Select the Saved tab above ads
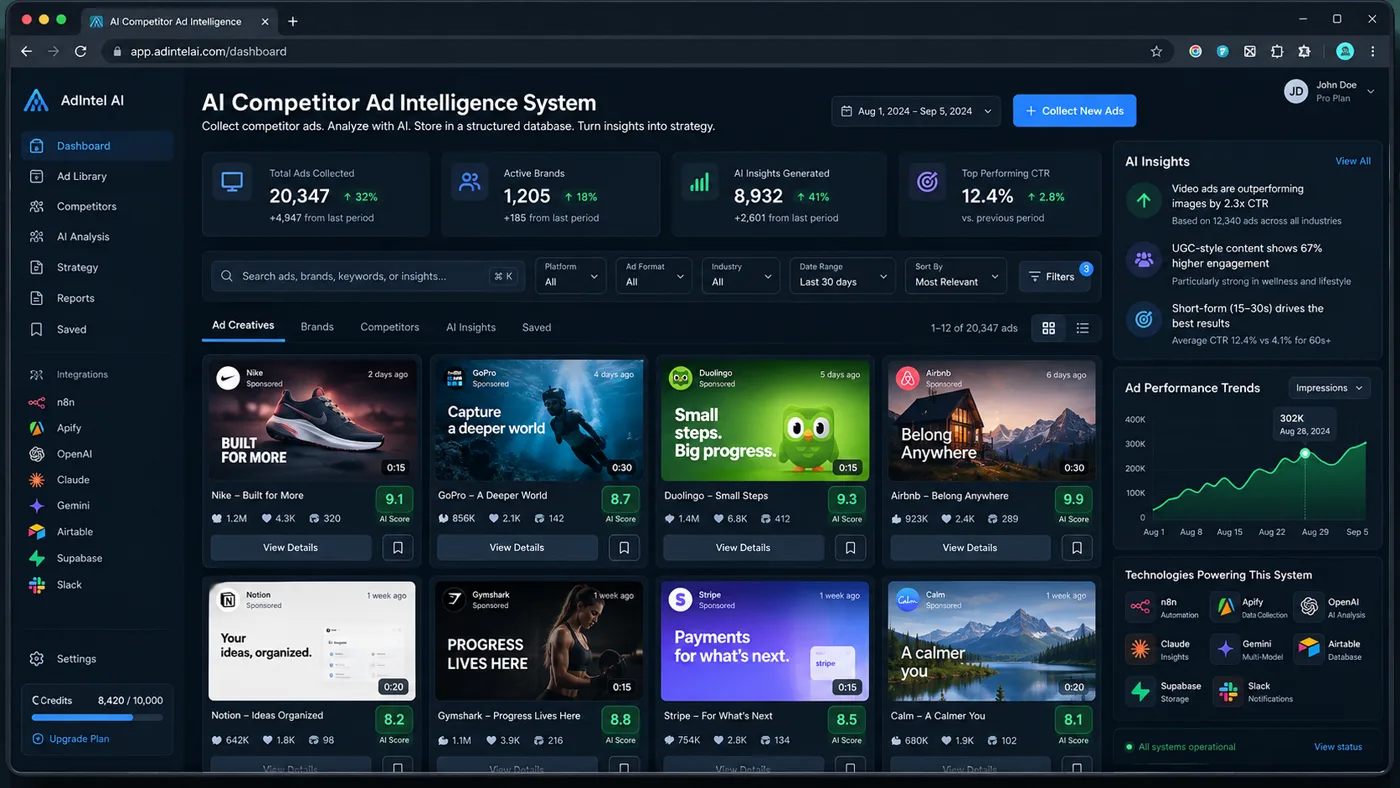The height and width of the screenshot is (788, 1400). [537, 327]
